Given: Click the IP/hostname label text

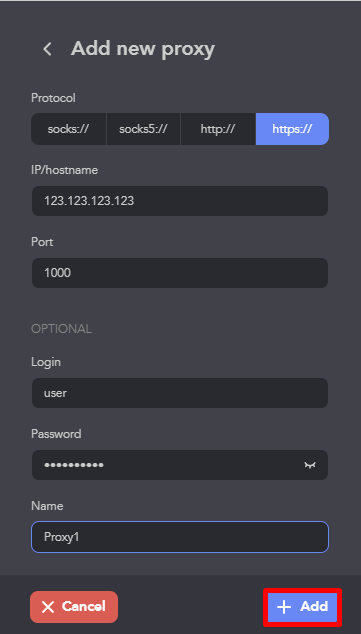Looking at the screenshot, I should 65,170.
